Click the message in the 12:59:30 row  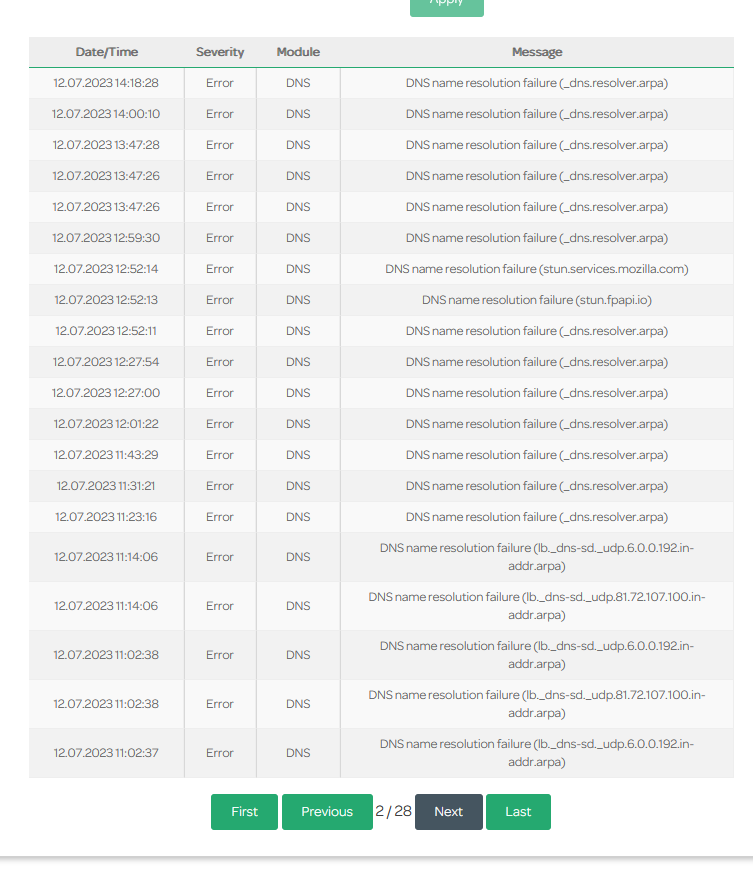(537, 238)
